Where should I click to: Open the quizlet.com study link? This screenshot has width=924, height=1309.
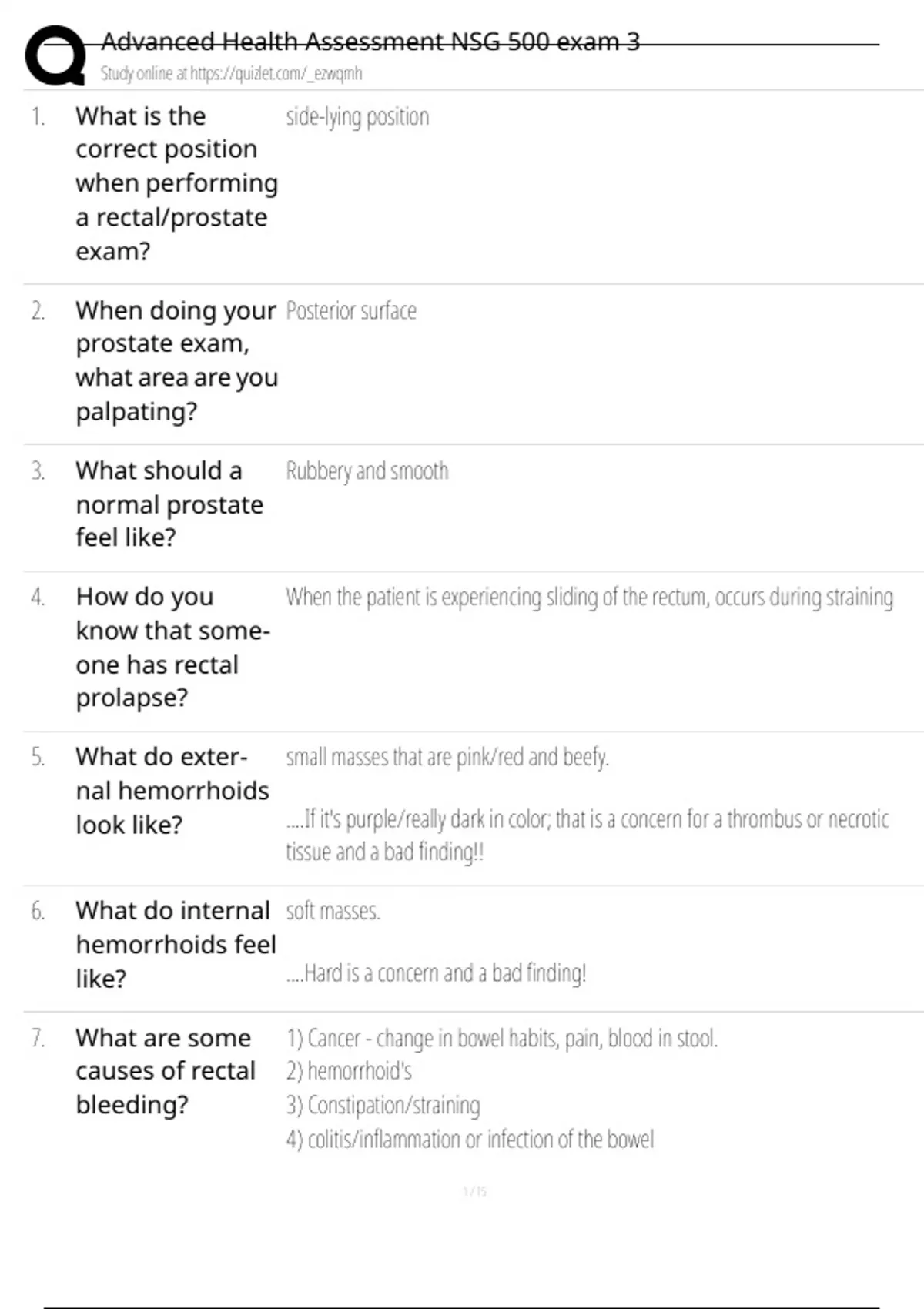[x=230, y=73]
